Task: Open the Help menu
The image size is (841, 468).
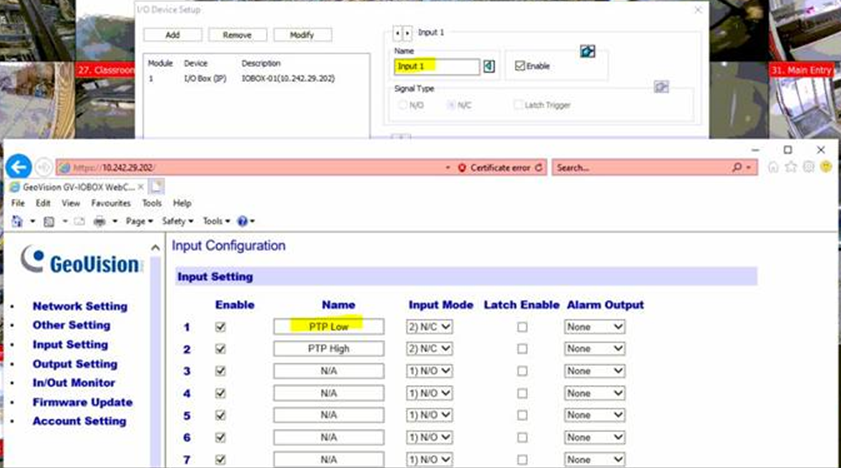Action: point(182,203)
